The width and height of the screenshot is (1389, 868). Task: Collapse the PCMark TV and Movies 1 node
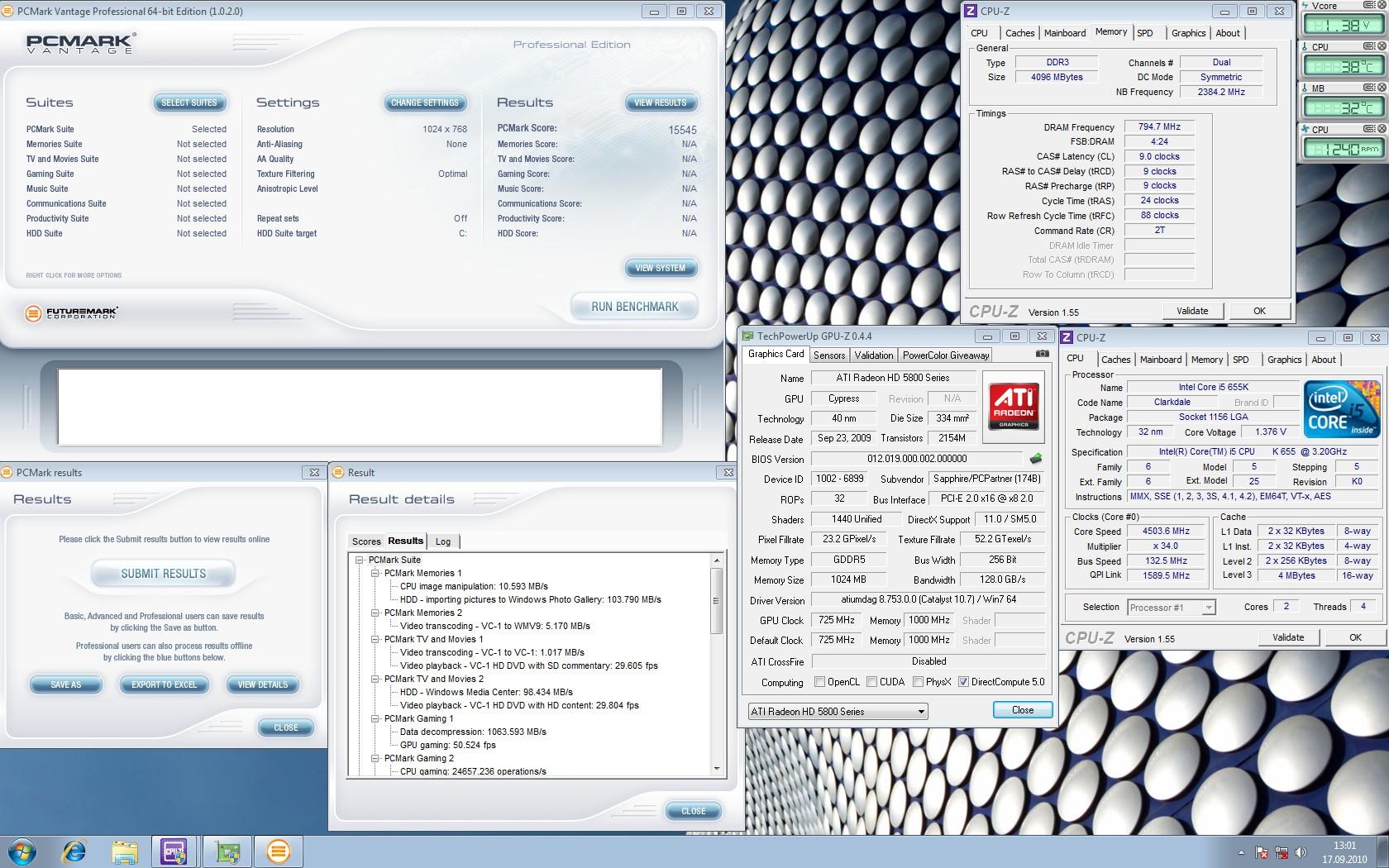(x=375, y=639)
